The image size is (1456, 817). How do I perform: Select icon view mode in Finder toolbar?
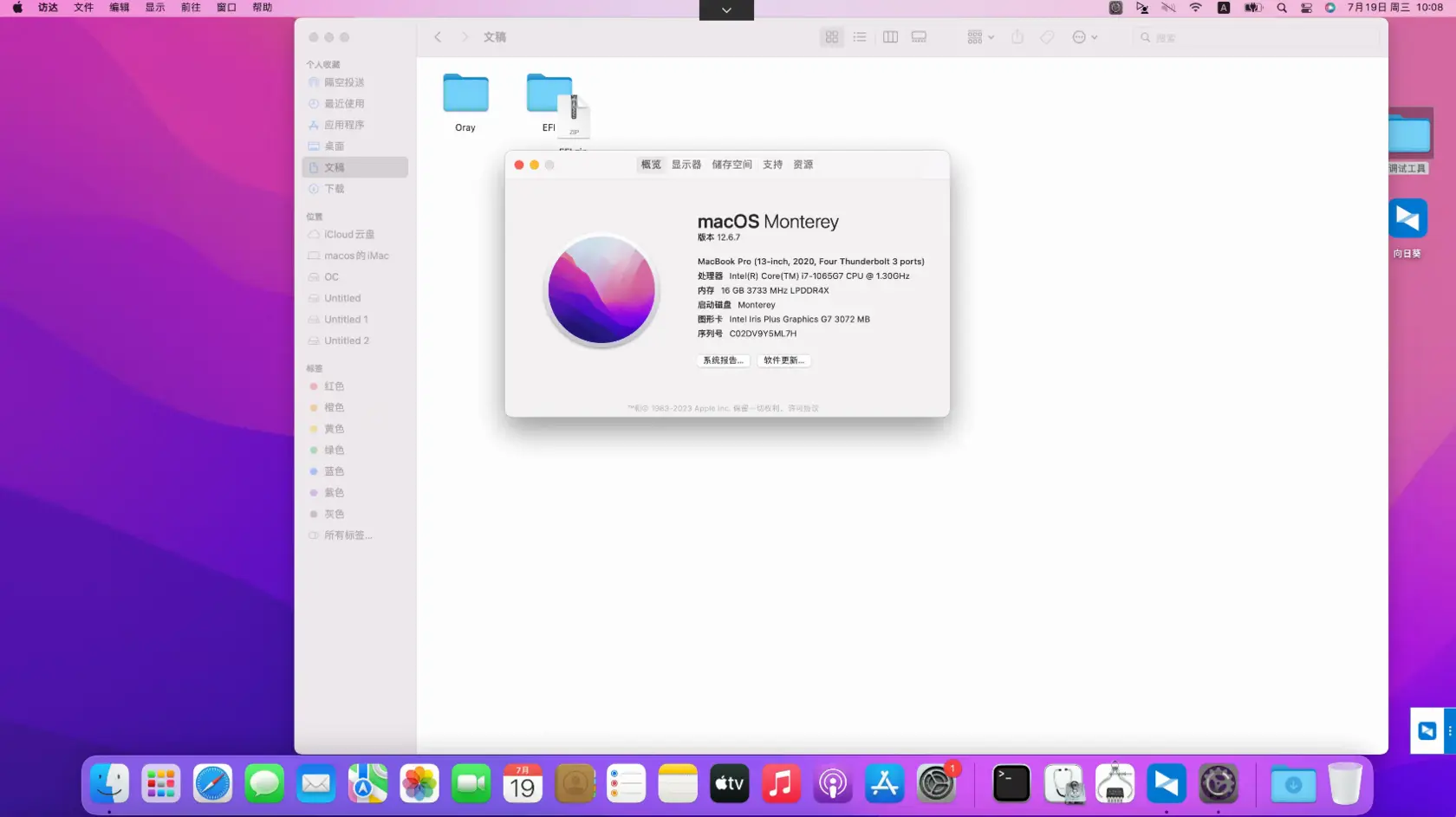point(831,37)
